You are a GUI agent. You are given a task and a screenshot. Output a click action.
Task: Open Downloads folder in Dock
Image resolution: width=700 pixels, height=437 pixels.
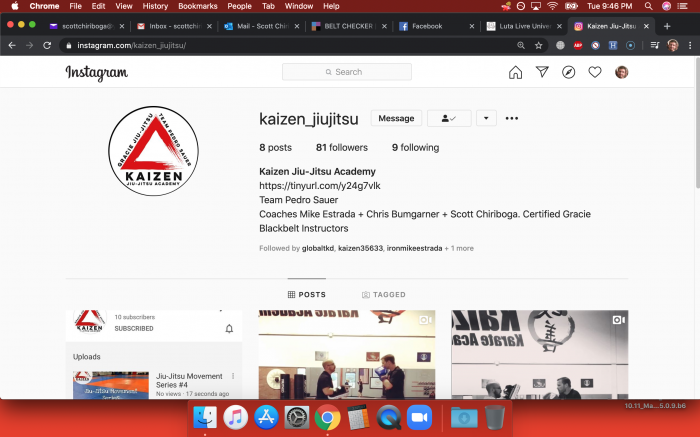coord(464,417)
